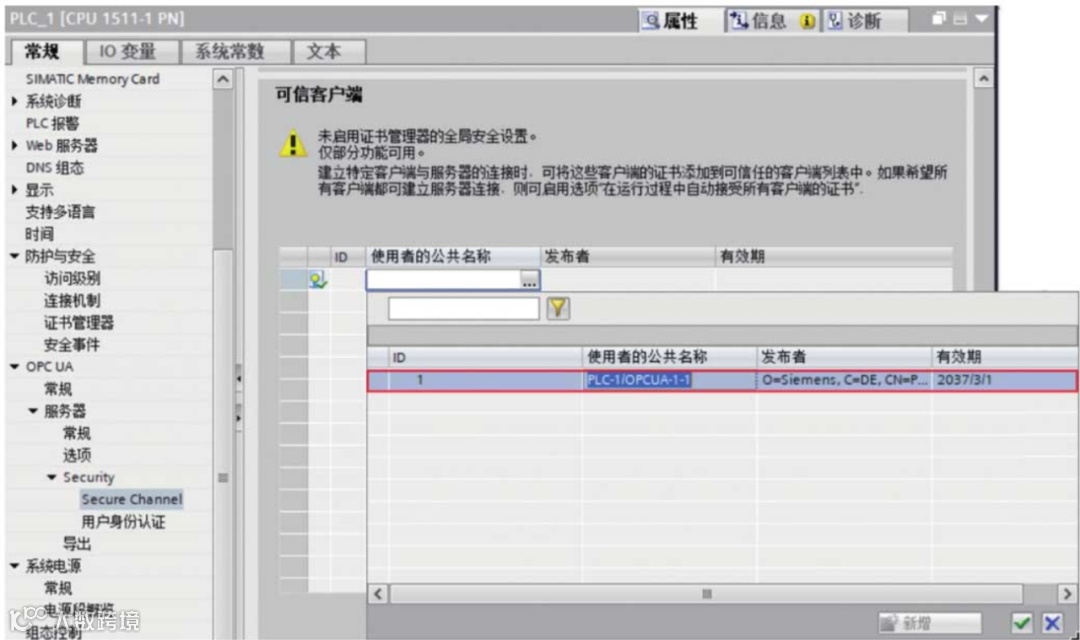Click the 属性 properties icon tab
Image resolution: width=1080 pixels, height=640 pixels.
(670, 21)
